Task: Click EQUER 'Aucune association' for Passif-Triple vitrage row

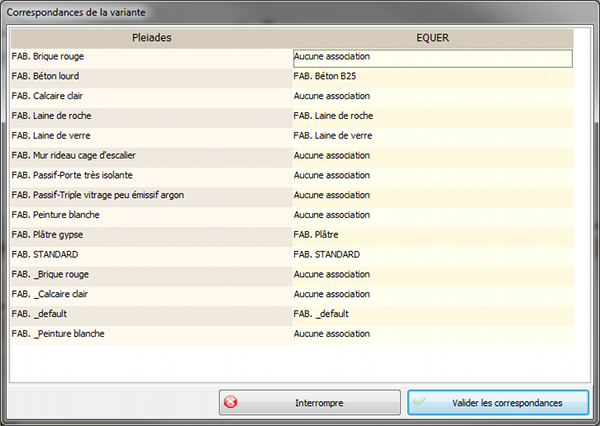Action: pyautogui.click(x=433, y=197)
